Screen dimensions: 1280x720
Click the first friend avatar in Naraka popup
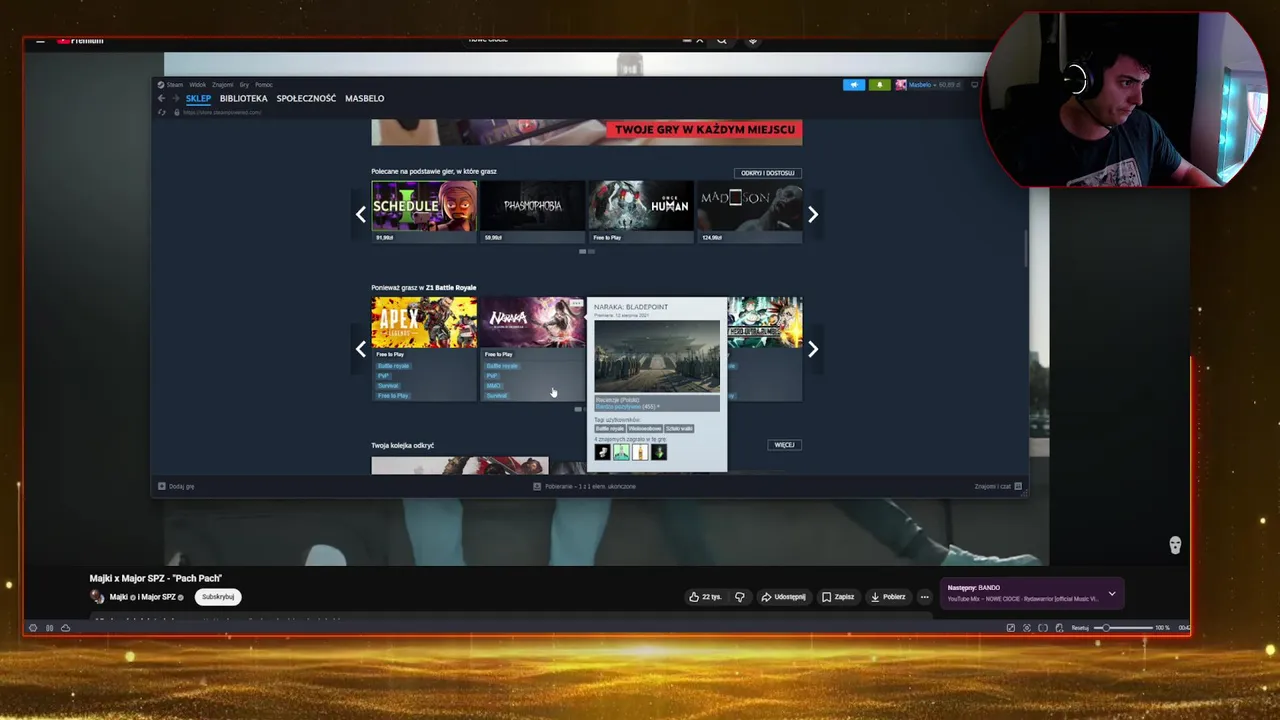[x=602, y=453]
